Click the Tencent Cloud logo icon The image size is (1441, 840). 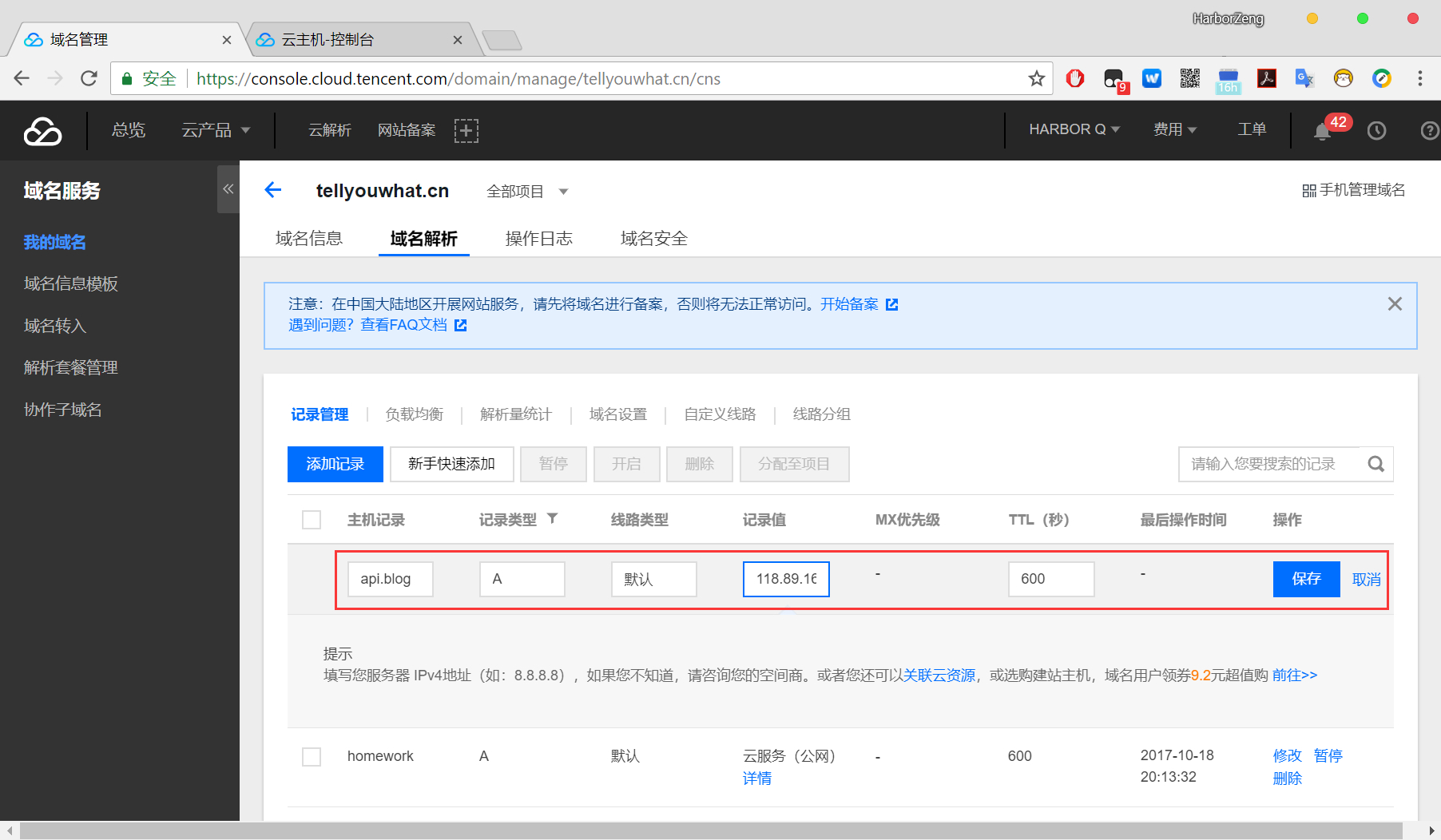coord(42,131)
